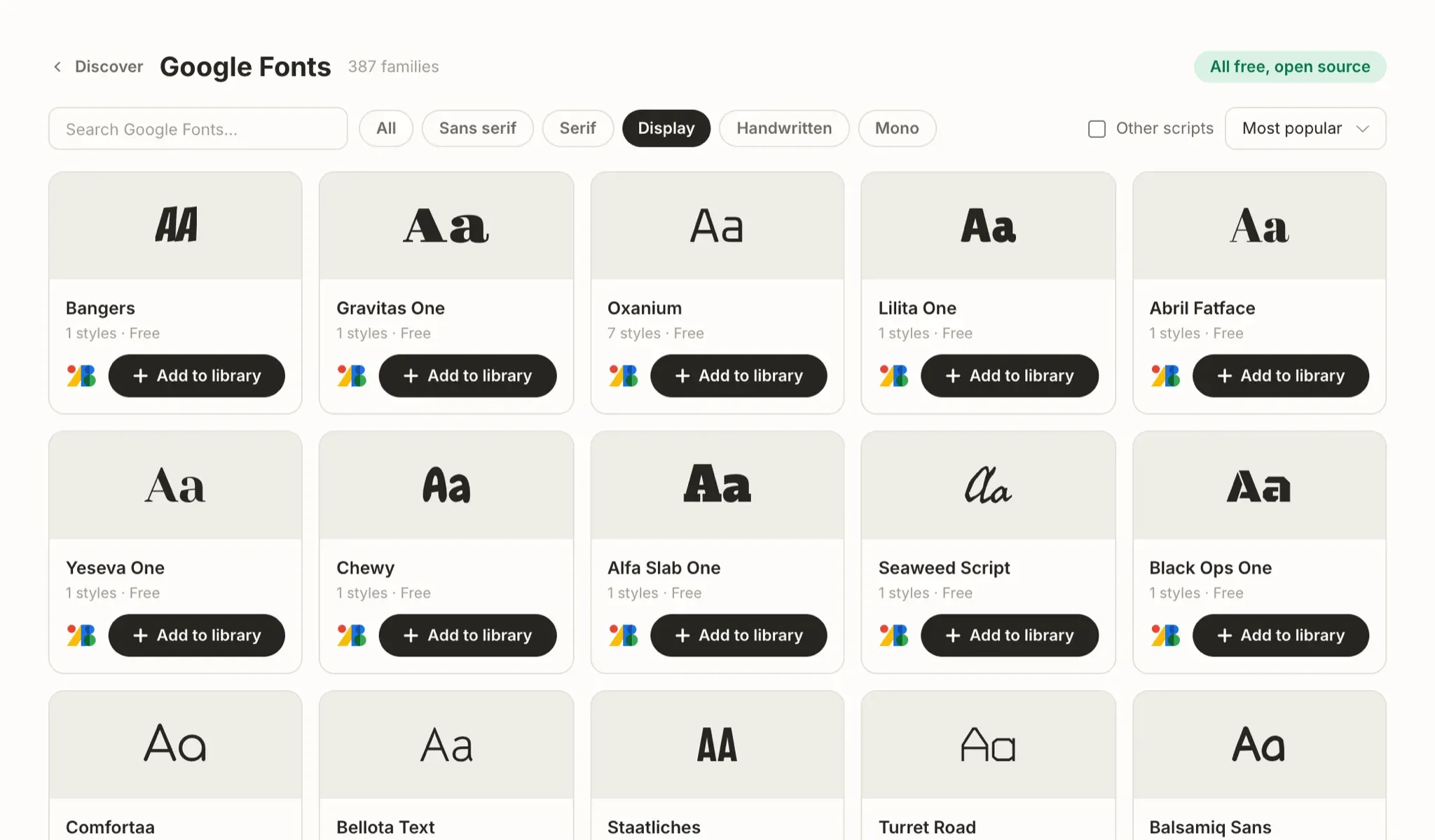Click the Oxanium font name

pos(645,308)
